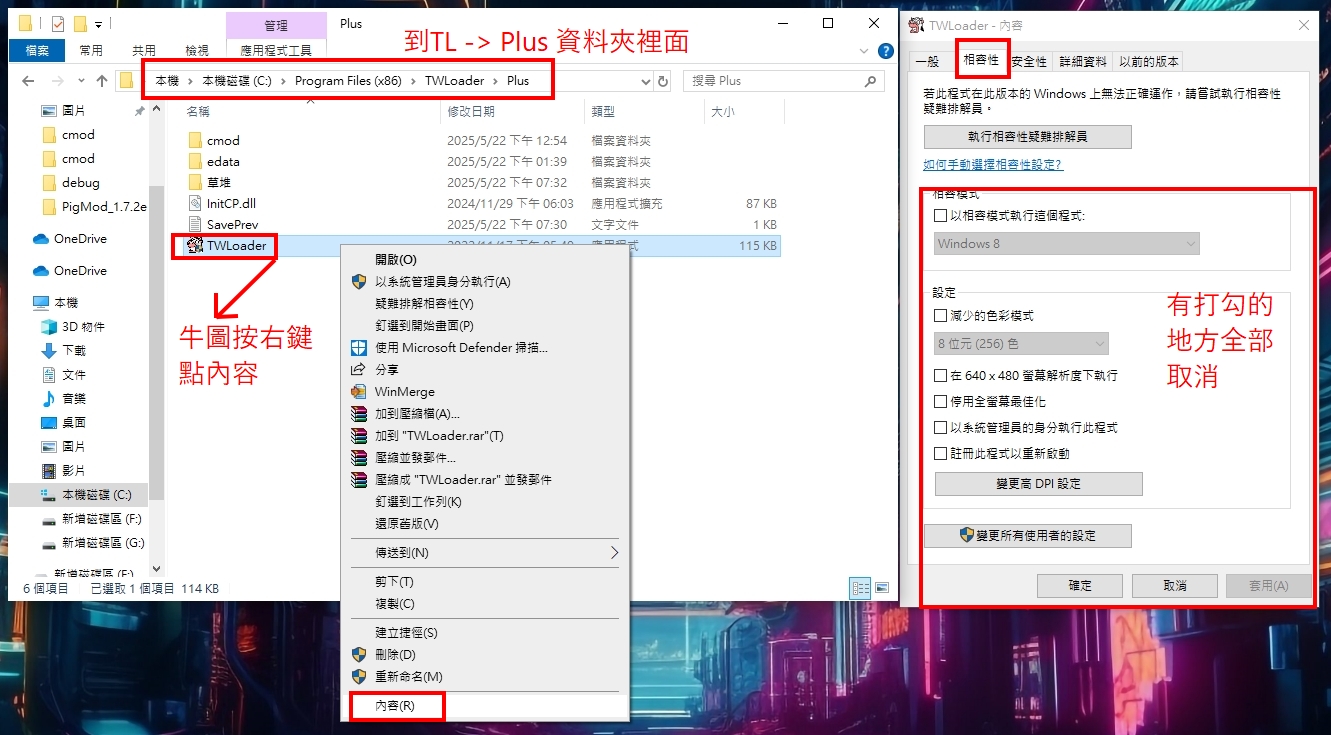The width and height of the screenshot is (1331, 735).
Task: Choose 內容(R) in the context menu
Action: (395, 706)
